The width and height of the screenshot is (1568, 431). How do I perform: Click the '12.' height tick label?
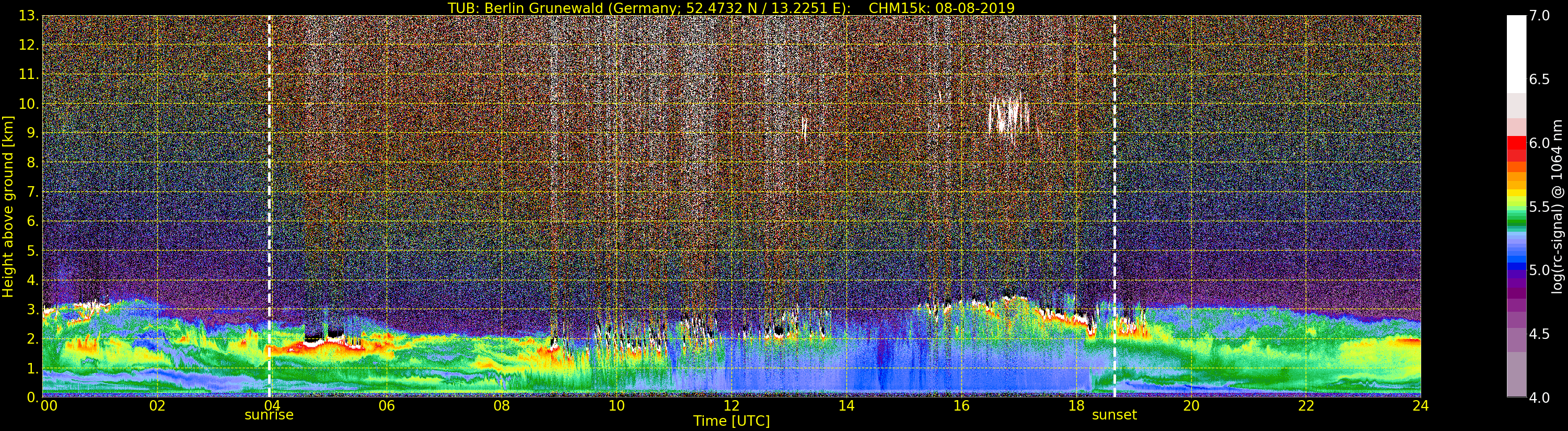29,45
